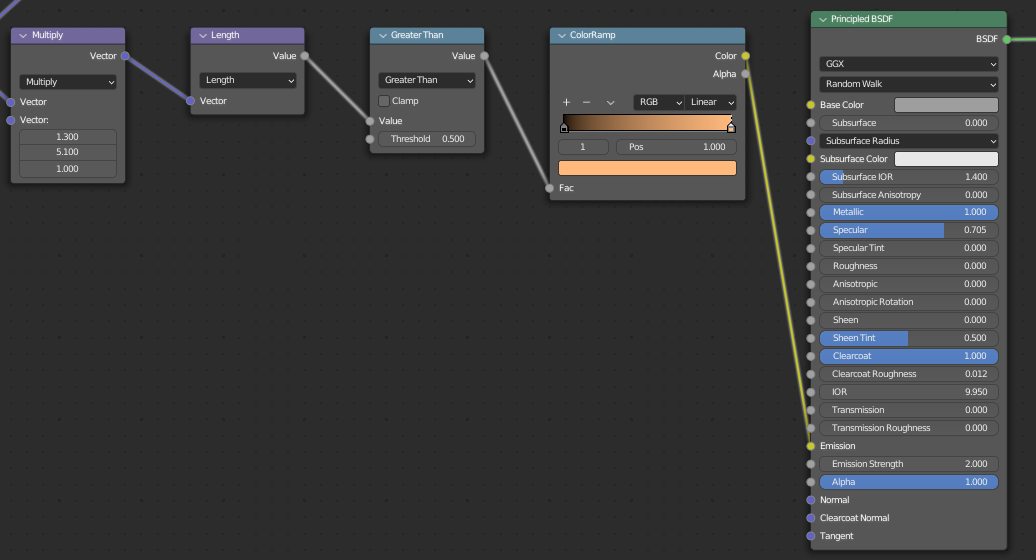This screenshot has width=1036, height=560.
Task: Enable the Clamp checkbox
Action: point(384,101)
